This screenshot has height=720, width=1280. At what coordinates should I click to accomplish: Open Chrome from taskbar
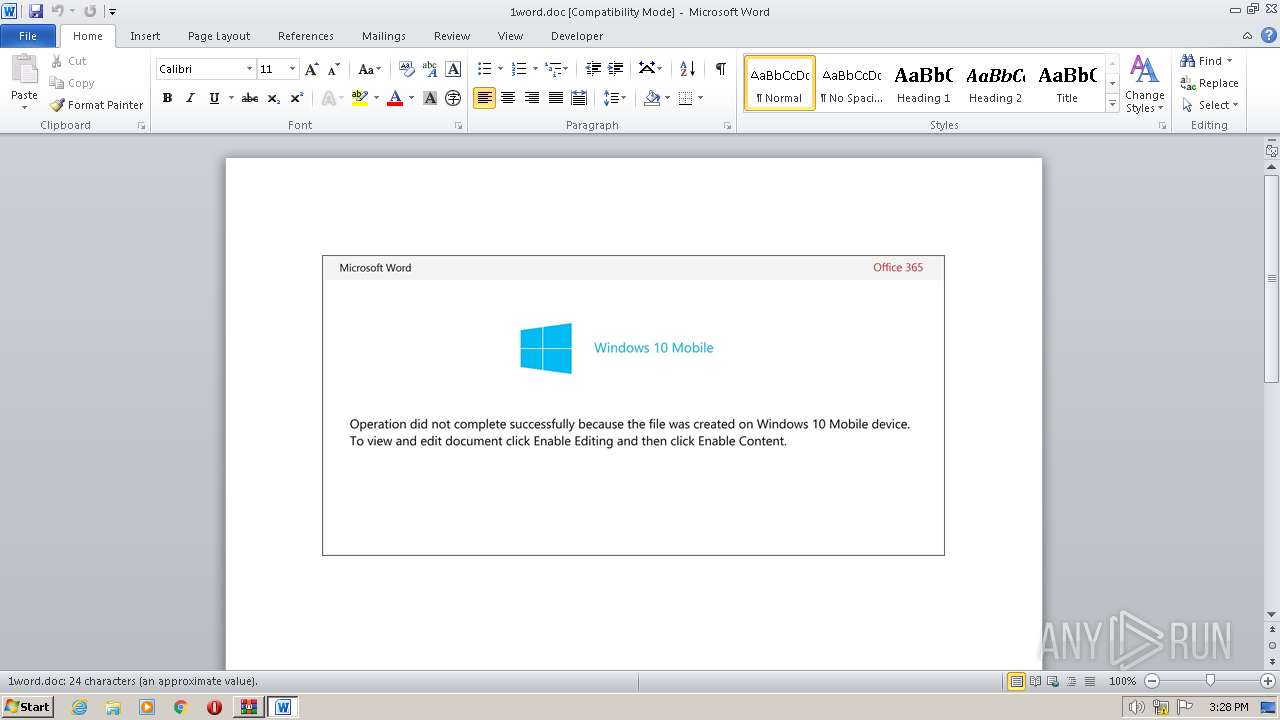pos(180,707)
